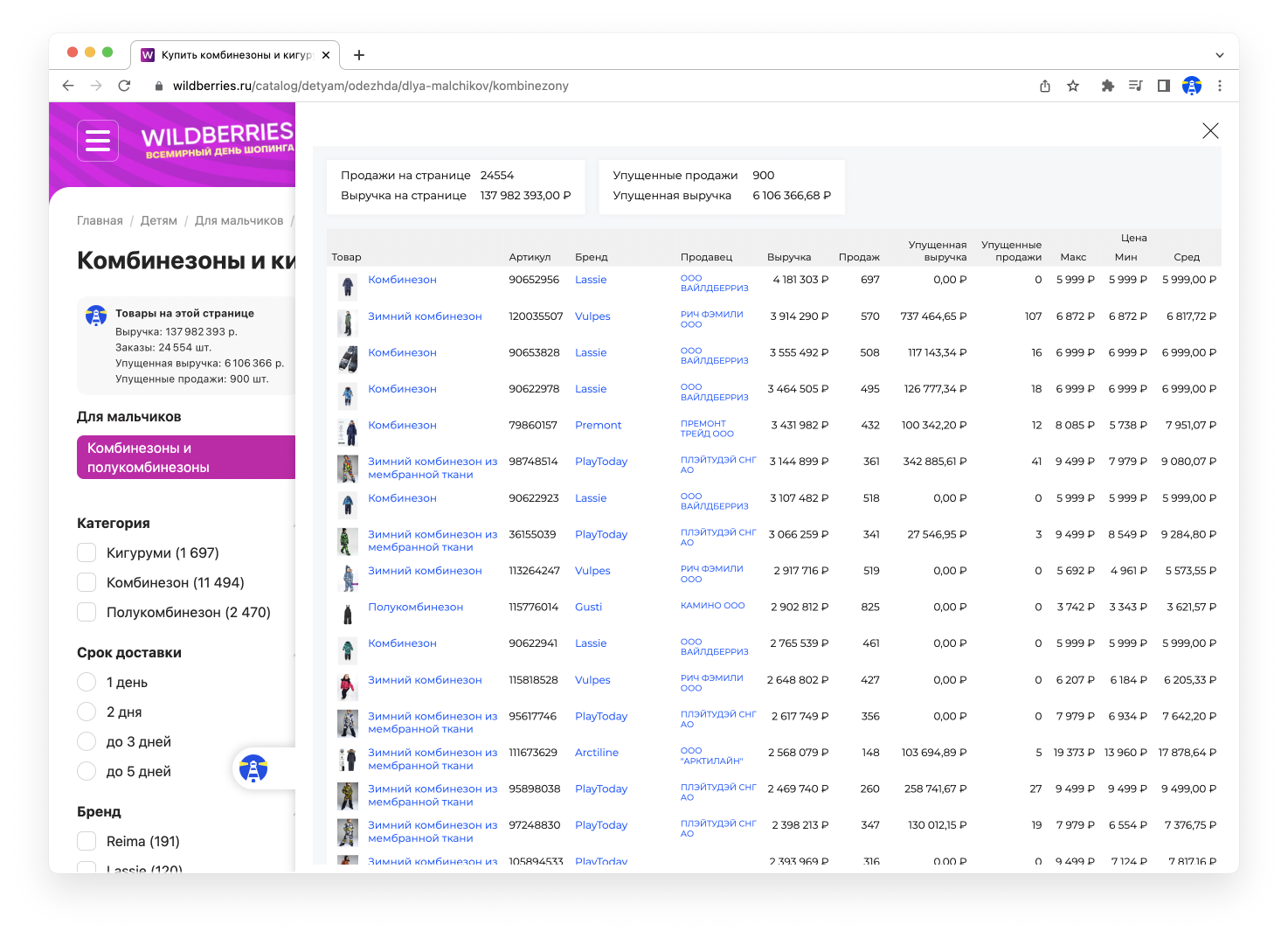1288x938 pixels.
Task: Check the Полукомбинезон category filter
Action: coord(87,612)
